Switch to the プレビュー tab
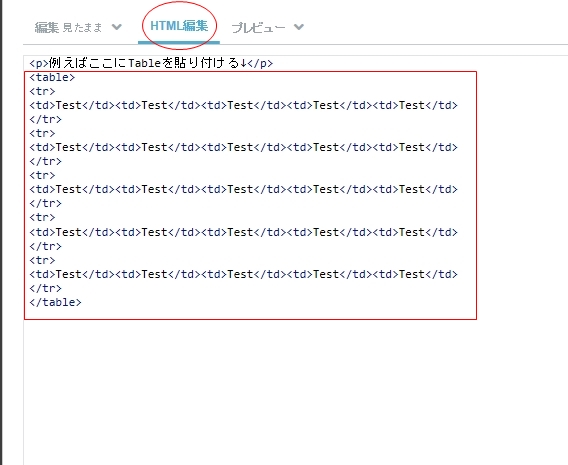568x465 pixels. (258, 28)
